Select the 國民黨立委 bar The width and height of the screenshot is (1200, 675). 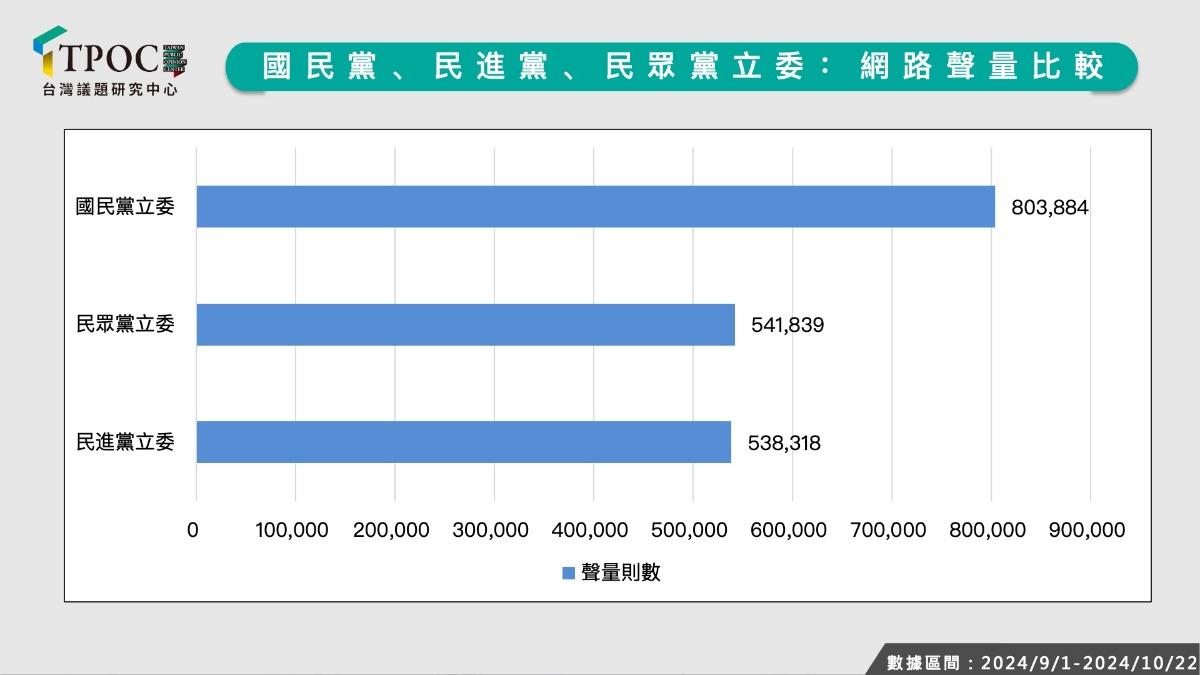[595, 205]
